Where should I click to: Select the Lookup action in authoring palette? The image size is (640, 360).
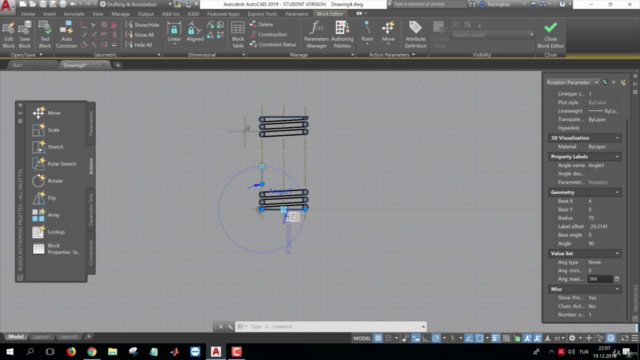click(x=48, y=232)
